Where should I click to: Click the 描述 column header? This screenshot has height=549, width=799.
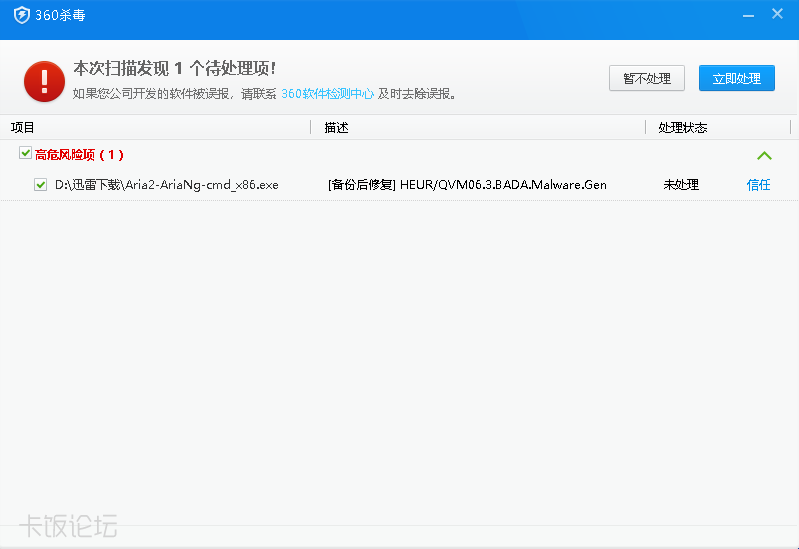336,128
